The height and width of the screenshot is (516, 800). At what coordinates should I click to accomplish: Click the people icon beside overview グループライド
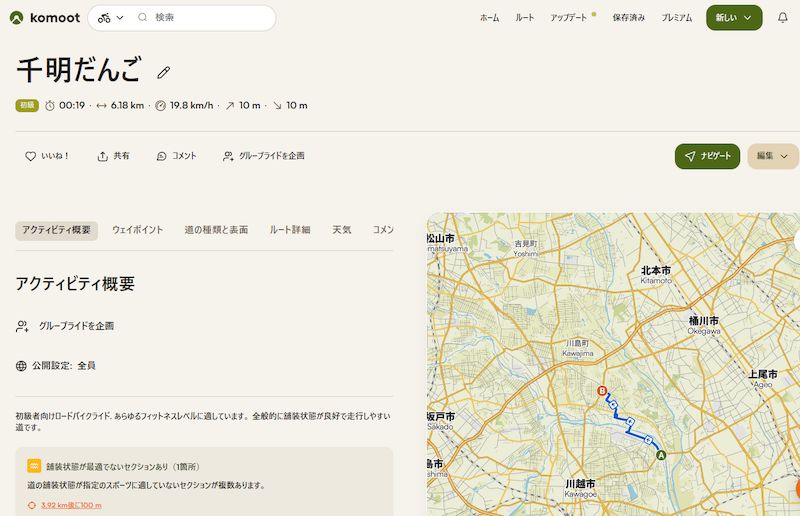click(x=22, y=326)
